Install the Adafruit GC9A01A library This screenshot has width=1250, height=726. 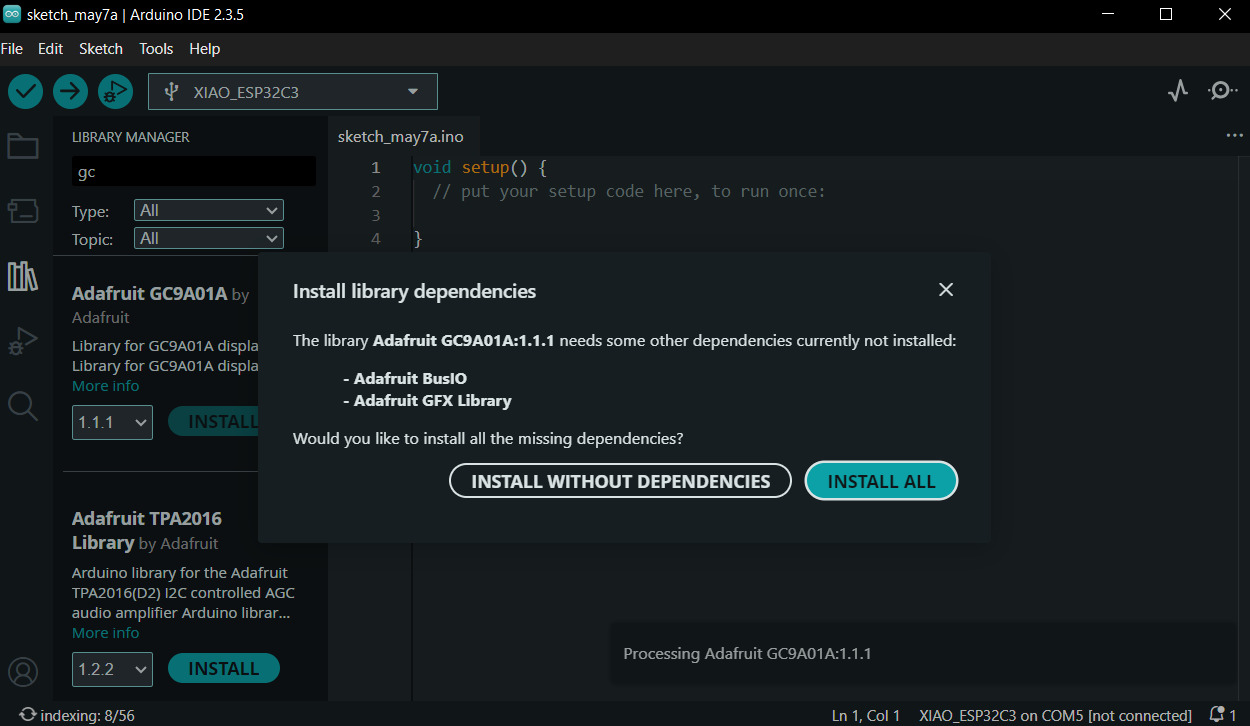tap(214, 421)
